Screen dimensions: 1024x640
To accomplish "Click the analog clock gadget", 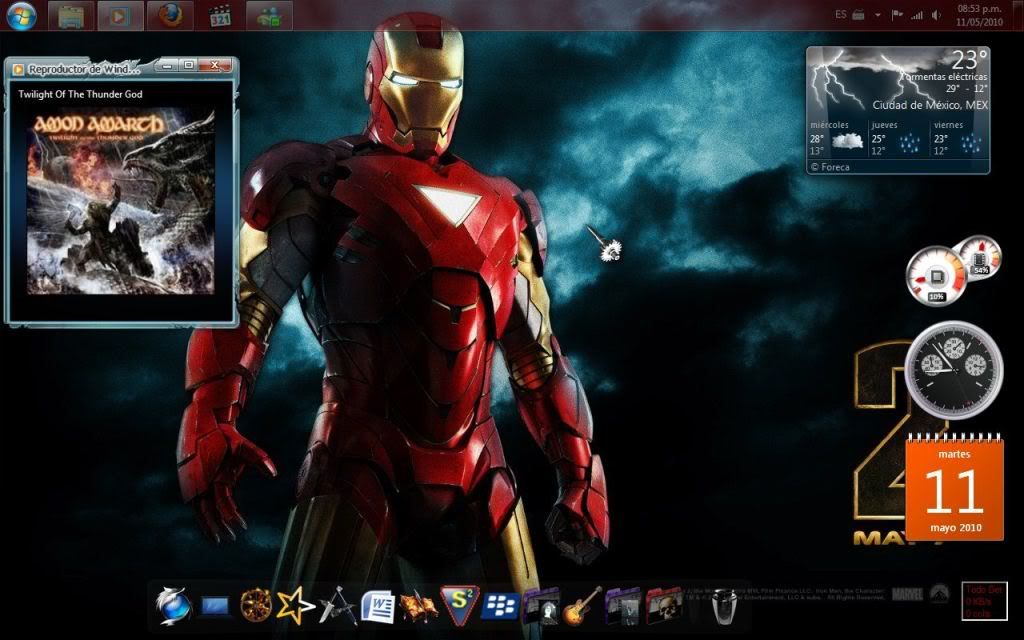I will click(x=954, y=370).
